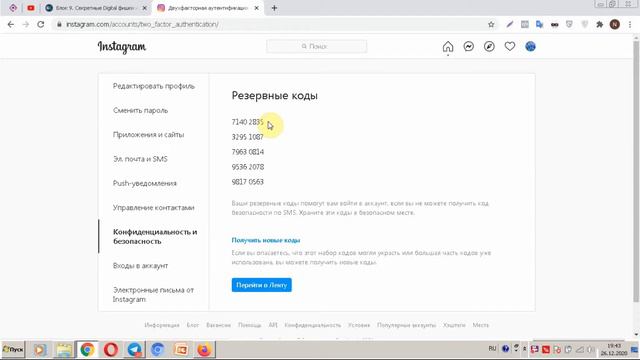This screenshot has height=360, width=640.
Task: Reload the current page
Action: tap(40, 24)
